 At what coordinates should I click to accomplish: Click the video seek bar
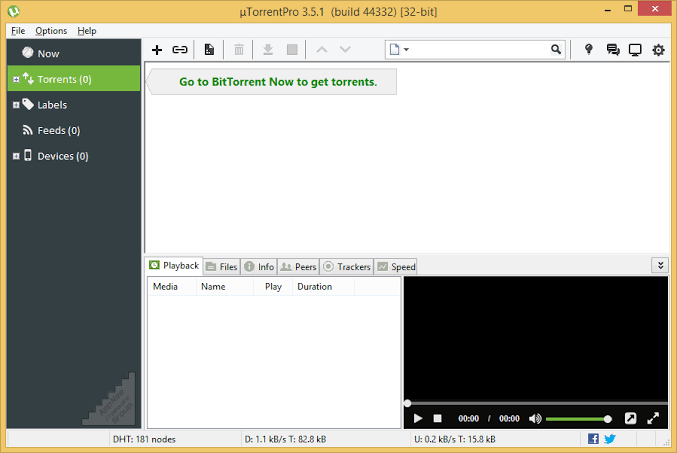point(536,403)
